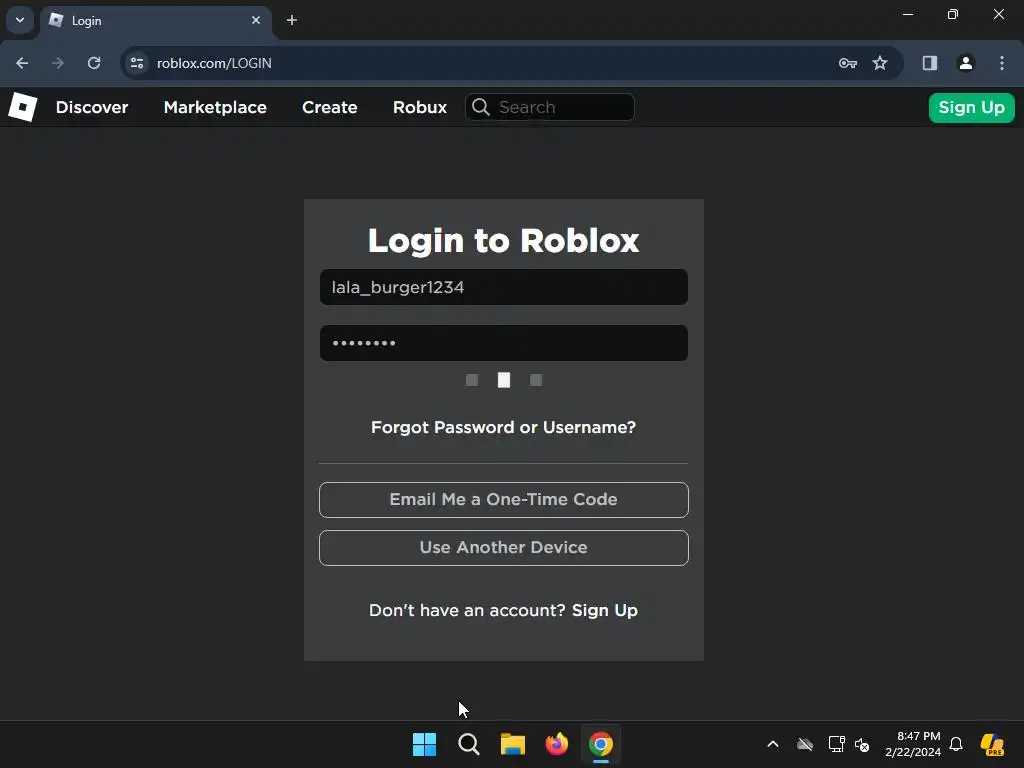
Task: Click the cloud sync tray icon
Action: coord(805,744)
